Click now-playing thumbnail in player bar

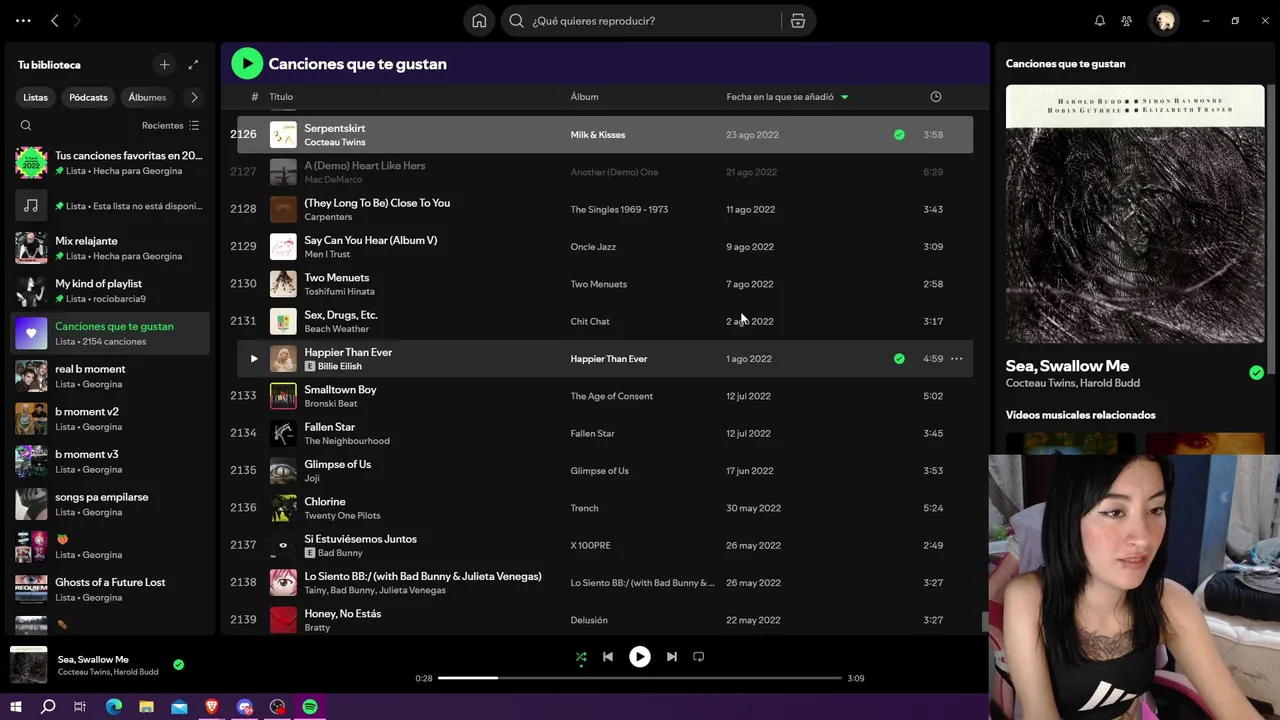29,665
